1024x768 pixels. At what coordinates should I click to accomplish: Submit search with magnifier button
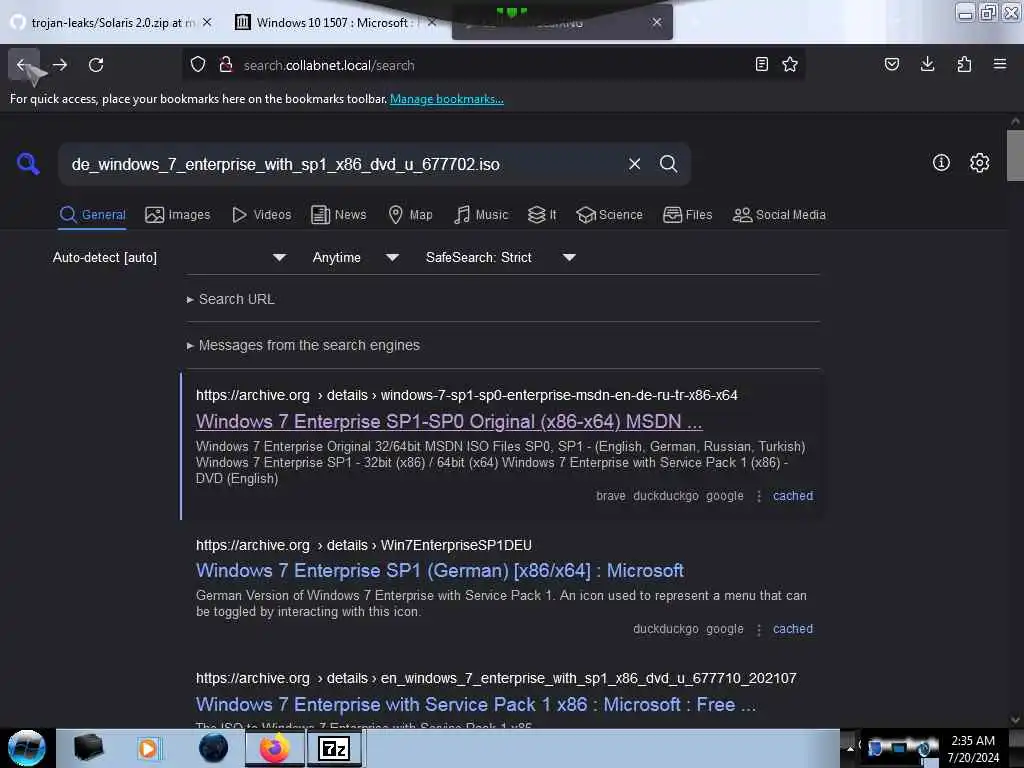pos(668,164)
